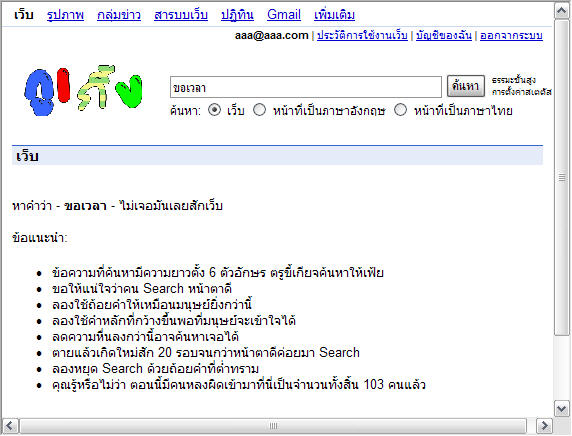Click the colorful parody logo image
This screenshot has height=436, width=572.
84,90
